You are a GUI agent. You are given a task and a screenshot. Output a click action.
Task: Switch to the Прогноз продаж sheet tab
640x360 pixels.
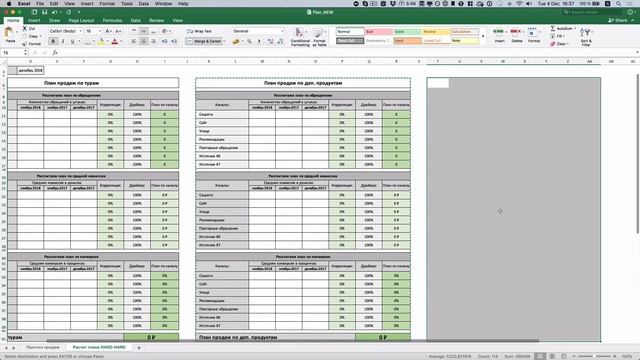[x=42, y=347]
